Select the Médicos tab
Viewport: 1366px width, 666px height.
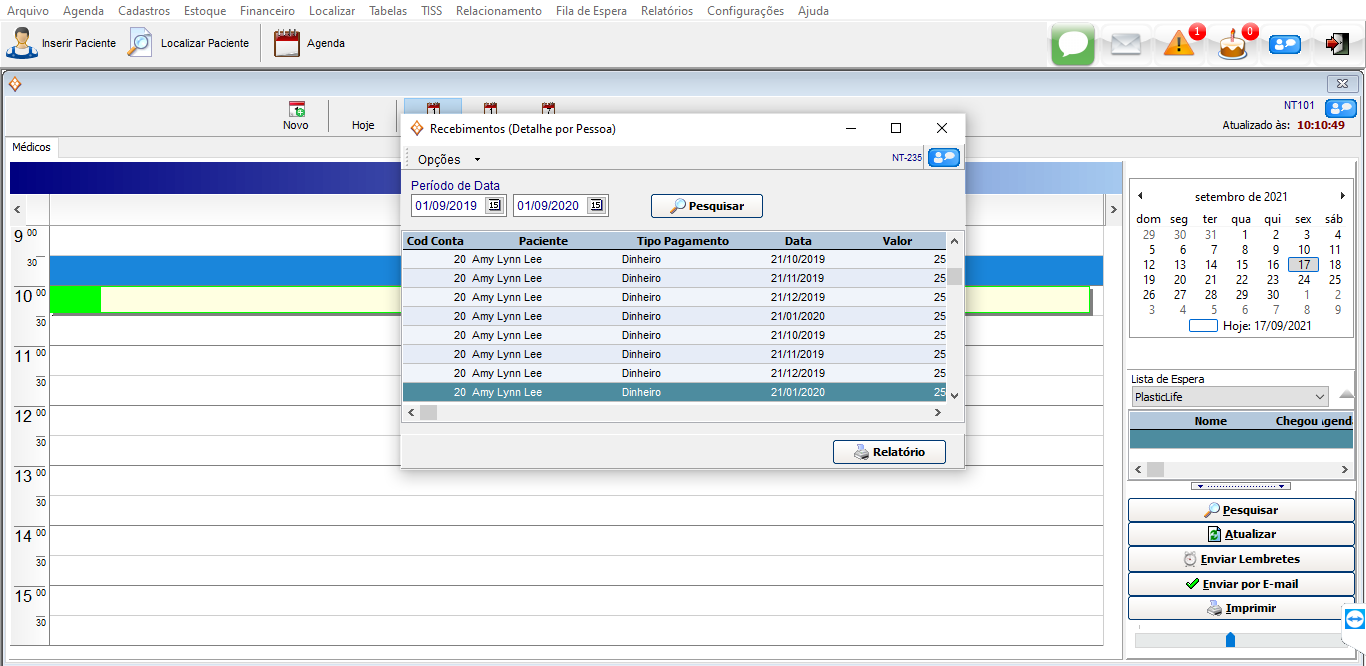coord(31,147)
